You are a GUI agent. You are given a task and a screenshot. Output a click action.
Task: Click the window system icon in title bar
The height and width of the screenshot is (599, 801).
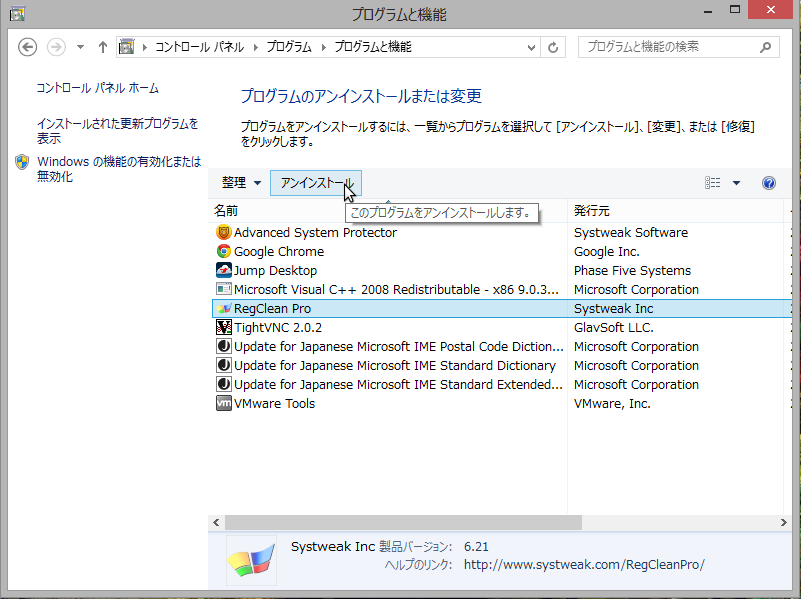click(17, 13)
